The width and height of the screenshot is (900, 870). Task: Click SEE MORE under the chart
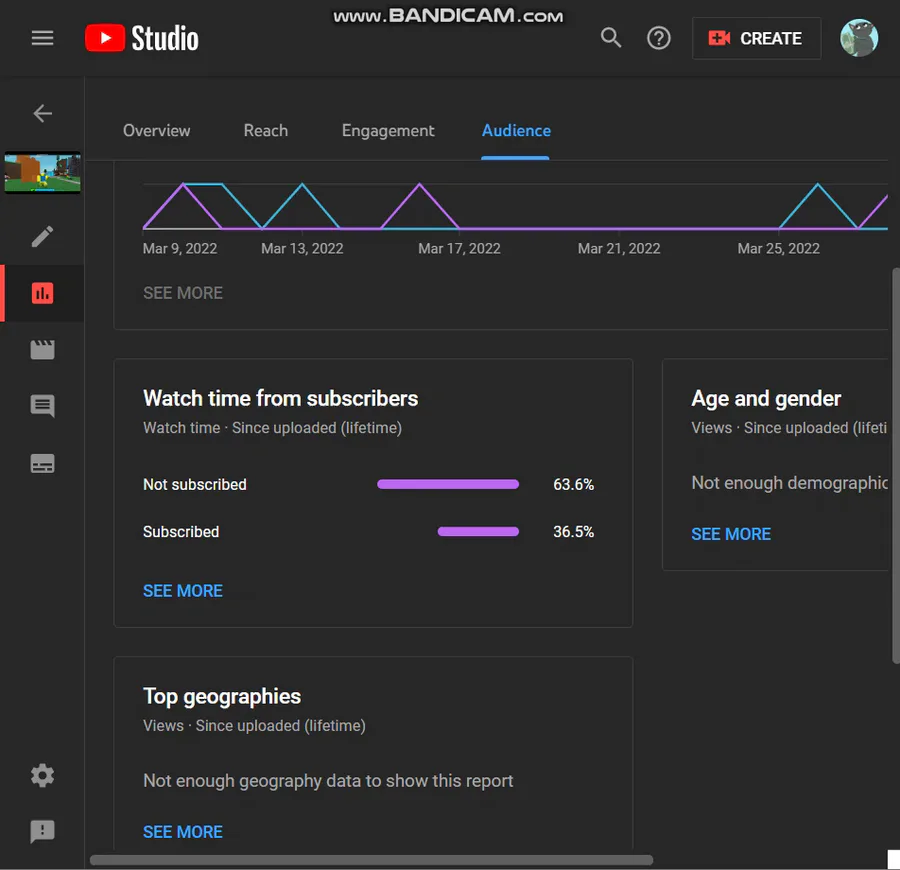tap(183, 293)
